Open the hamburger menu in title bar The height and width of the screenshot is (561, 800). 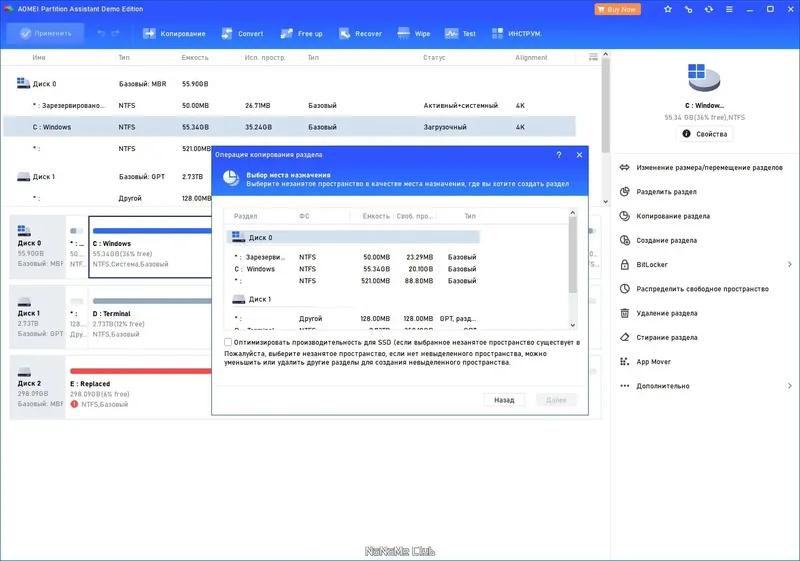click(729, 9)
